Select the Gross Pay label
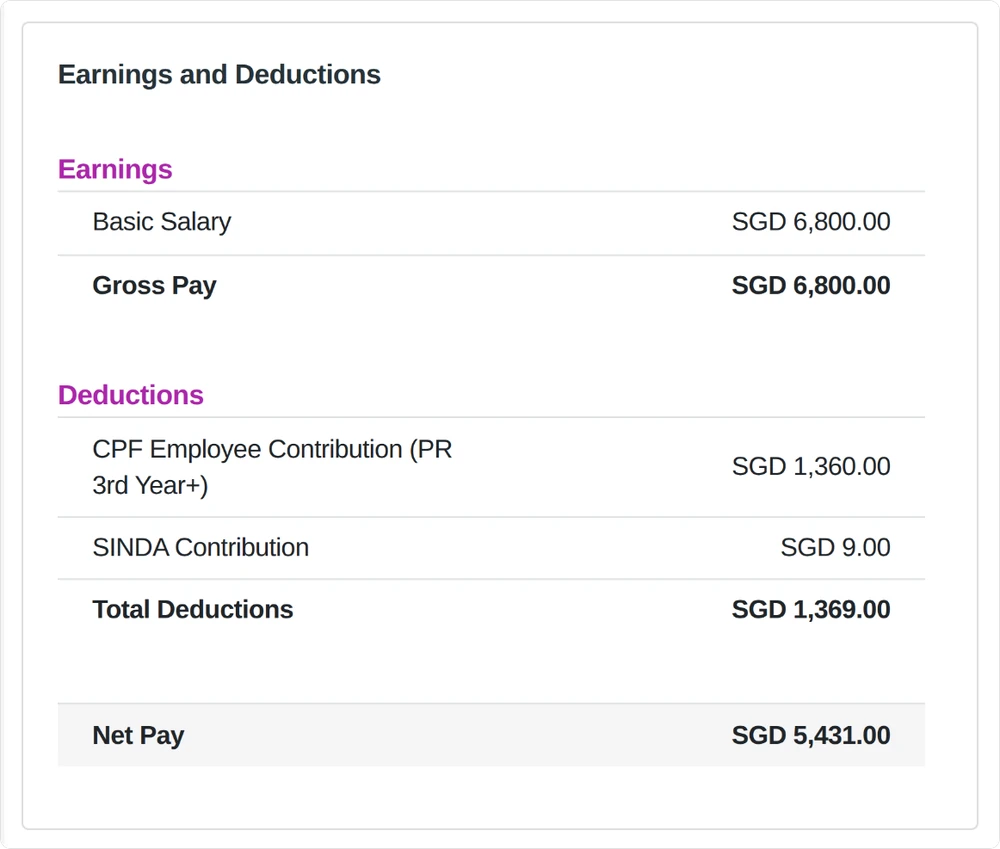Image resolution: width=1000 pixels, height=849 pixels. (x=154, y=285)
